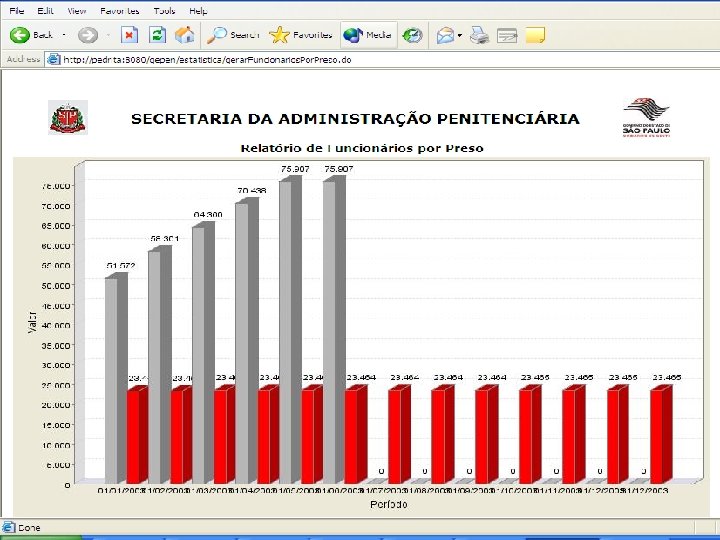This screenshot has height=540, width=720.
Task: Click the Mail envelope icon
Action: point(445,35)
